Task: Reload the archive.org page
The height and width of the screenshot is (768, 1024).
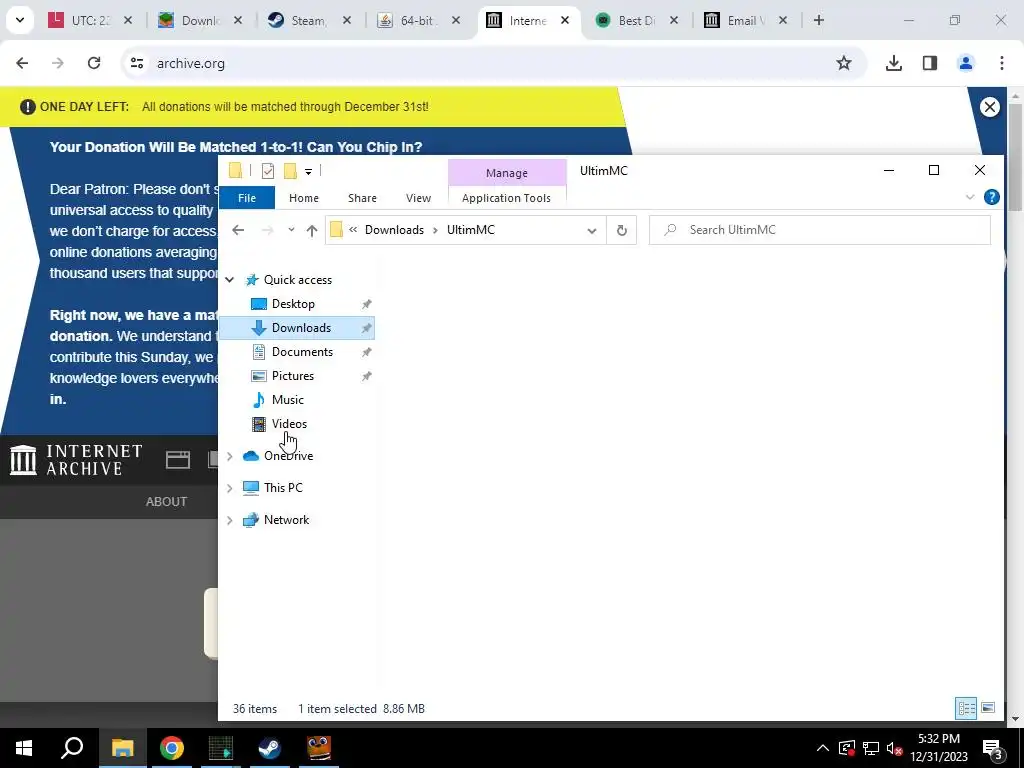Action: (x=94, y=63)
